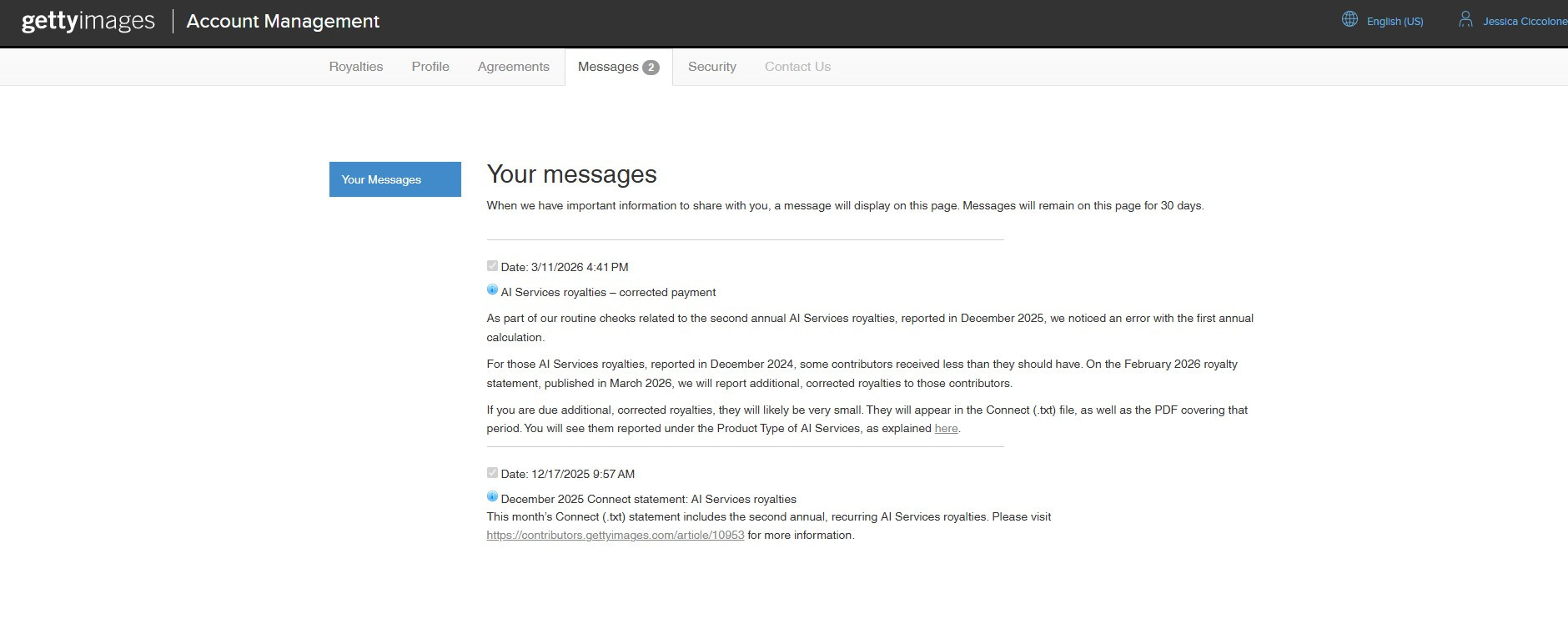Toggle checkbox for 12/17/2025 message
Viewport: 1568px width, 619px height.
click(x=492, y=473)
